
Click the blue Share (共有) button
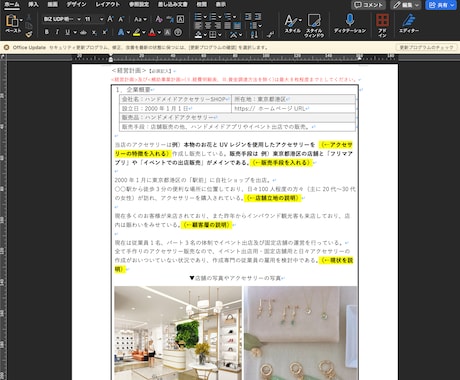pyautogui.click(x=442, y=5)
